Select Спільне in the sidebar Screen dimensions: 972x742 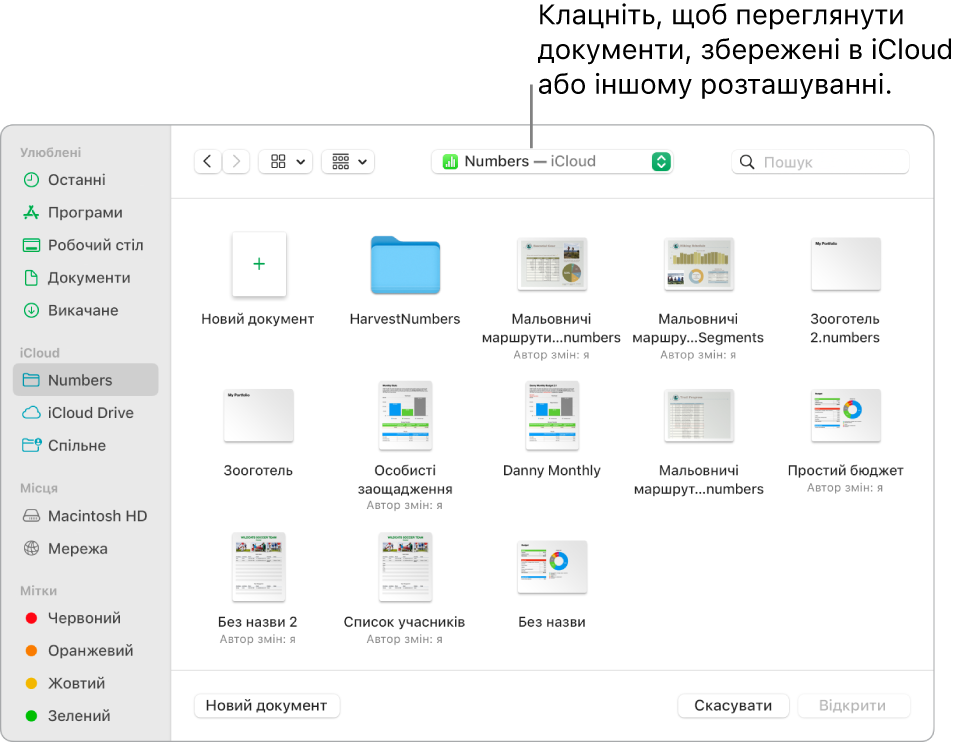pyautogui.click(x=86, y=445)
